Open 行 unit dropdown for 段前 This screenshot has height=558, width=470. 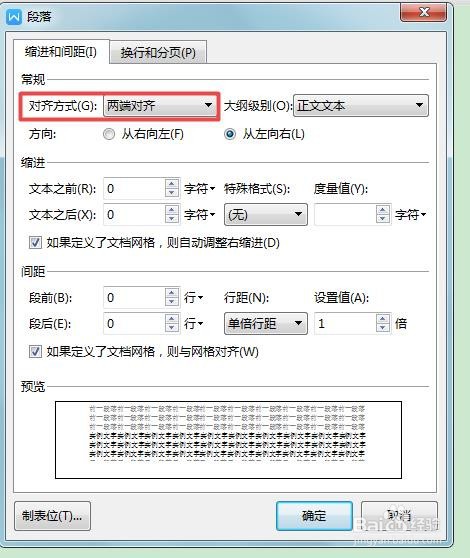[193, 298]
